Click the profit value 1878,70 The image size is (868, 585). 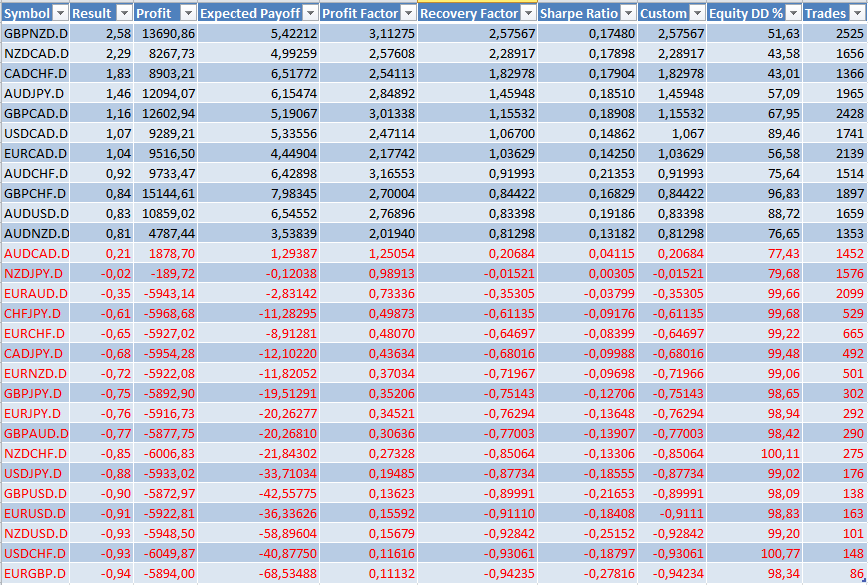pyautogui.click(x=172, y=253)
